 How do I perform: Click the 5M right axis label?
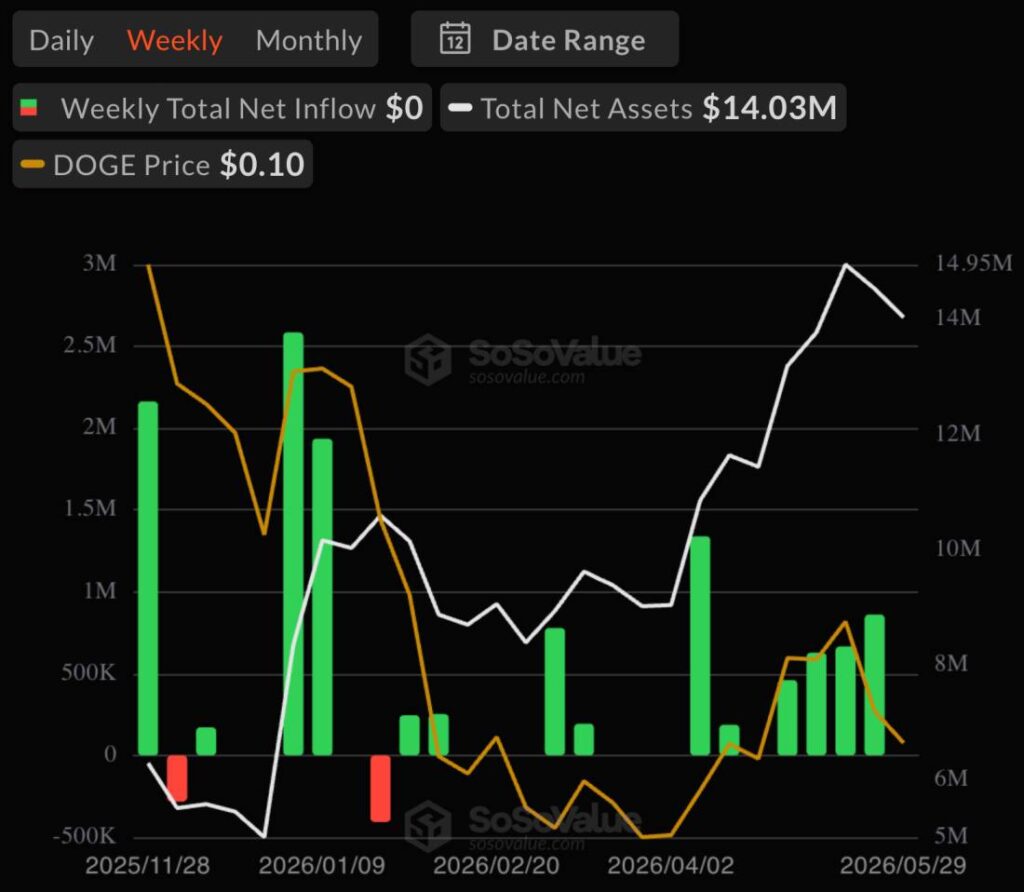coord(951,836)
